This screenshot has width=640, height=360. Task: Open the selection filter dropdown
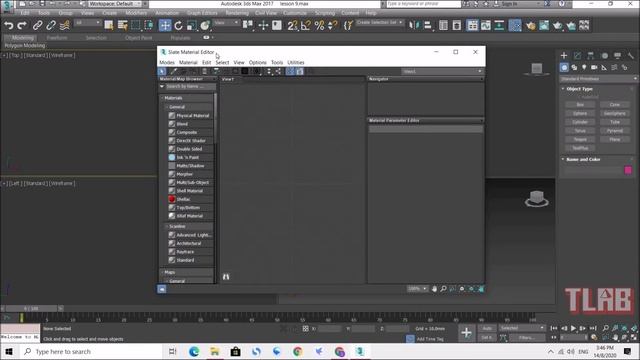point(87,23)
